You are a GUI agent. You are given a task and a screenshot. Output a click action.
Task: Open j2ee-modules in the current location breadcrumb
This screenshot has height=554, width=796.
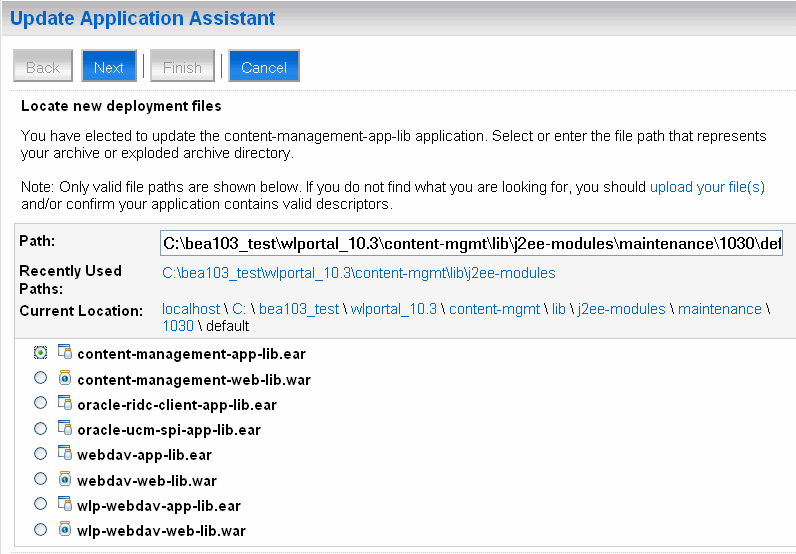[621, 309]
